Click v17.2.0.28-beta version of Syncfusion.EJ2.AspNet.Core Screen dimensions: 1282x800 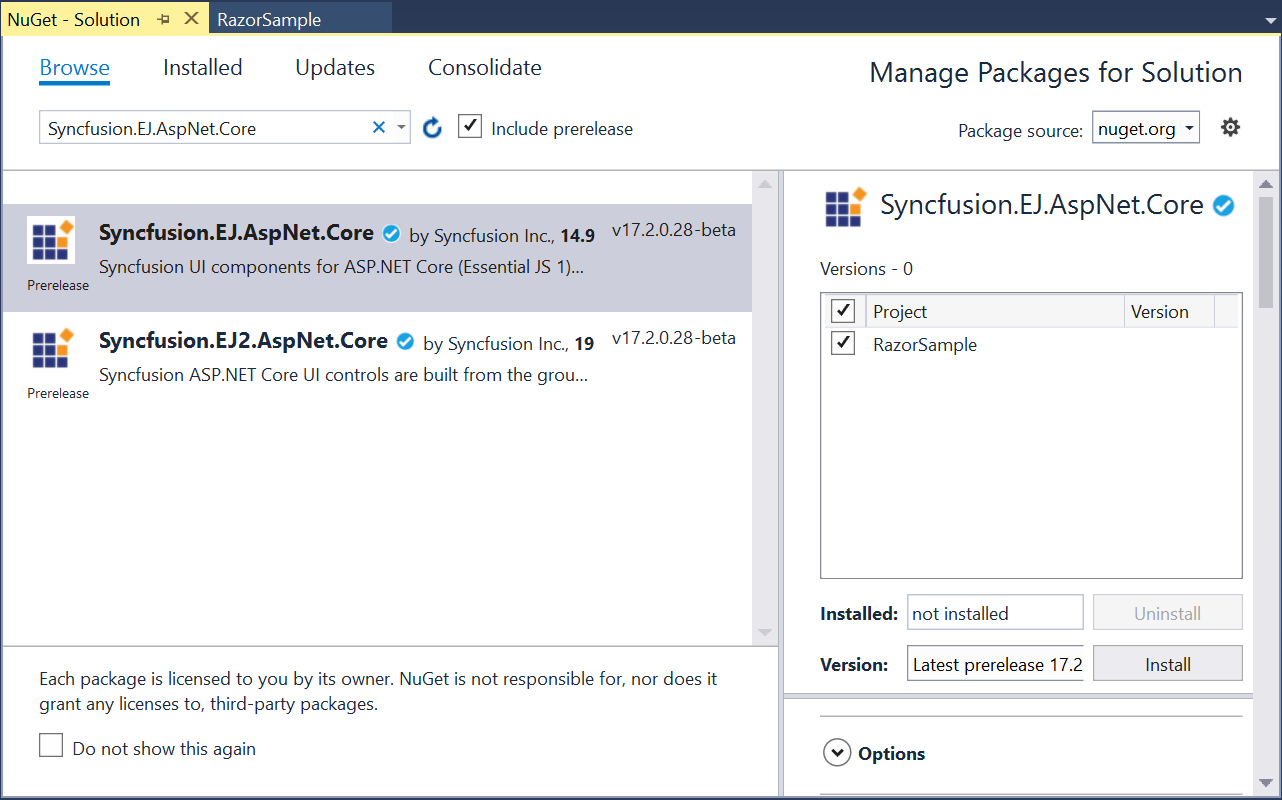674,338
